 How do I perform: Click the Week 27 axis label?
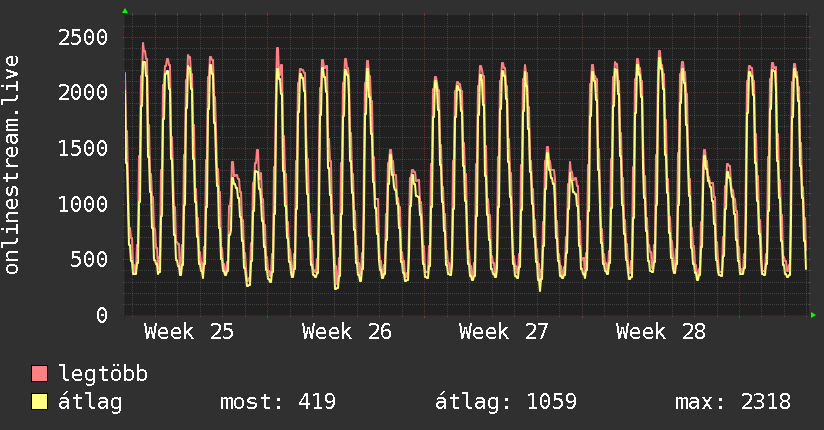503,332
